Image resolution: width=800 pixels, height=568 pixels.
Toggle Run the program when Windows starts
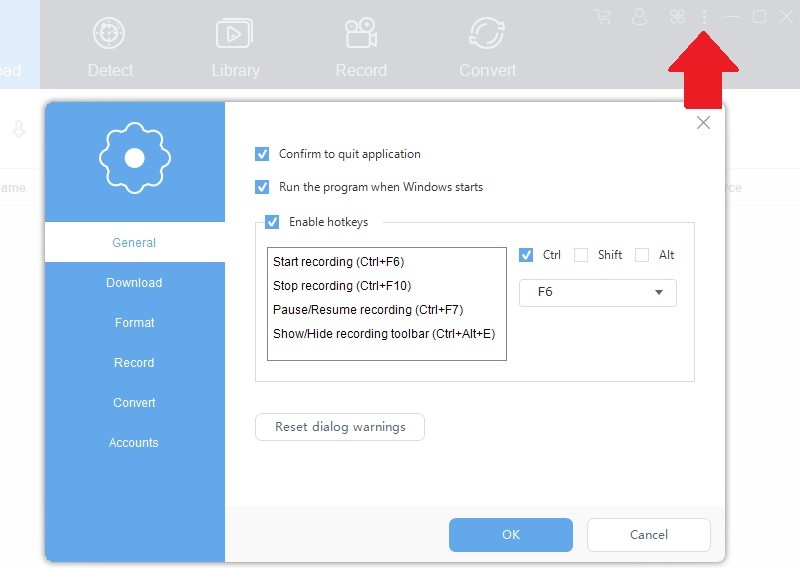pyautogui.click(x=263, y=187)
